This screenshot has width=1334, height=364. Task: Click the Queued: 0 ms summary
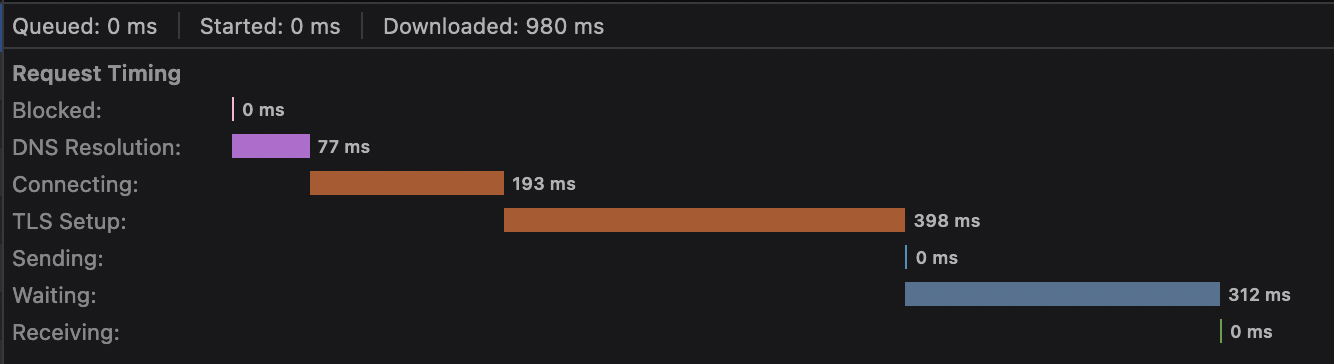click(x=85, y=27)
